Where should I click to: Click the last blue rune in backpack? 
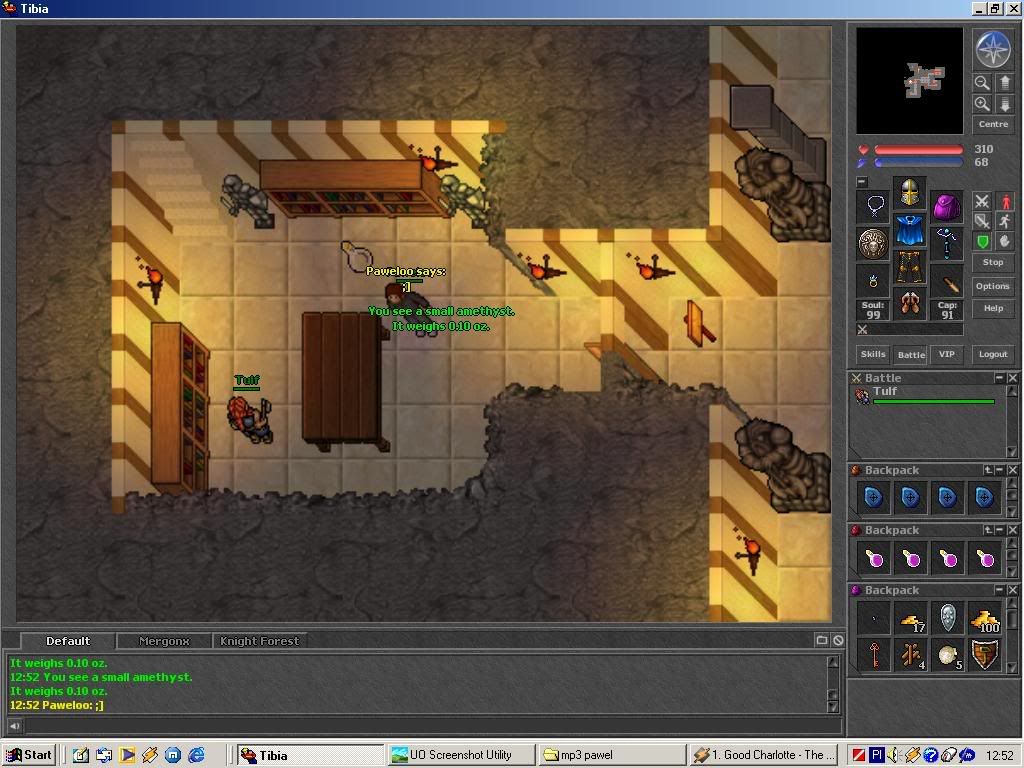984,498
